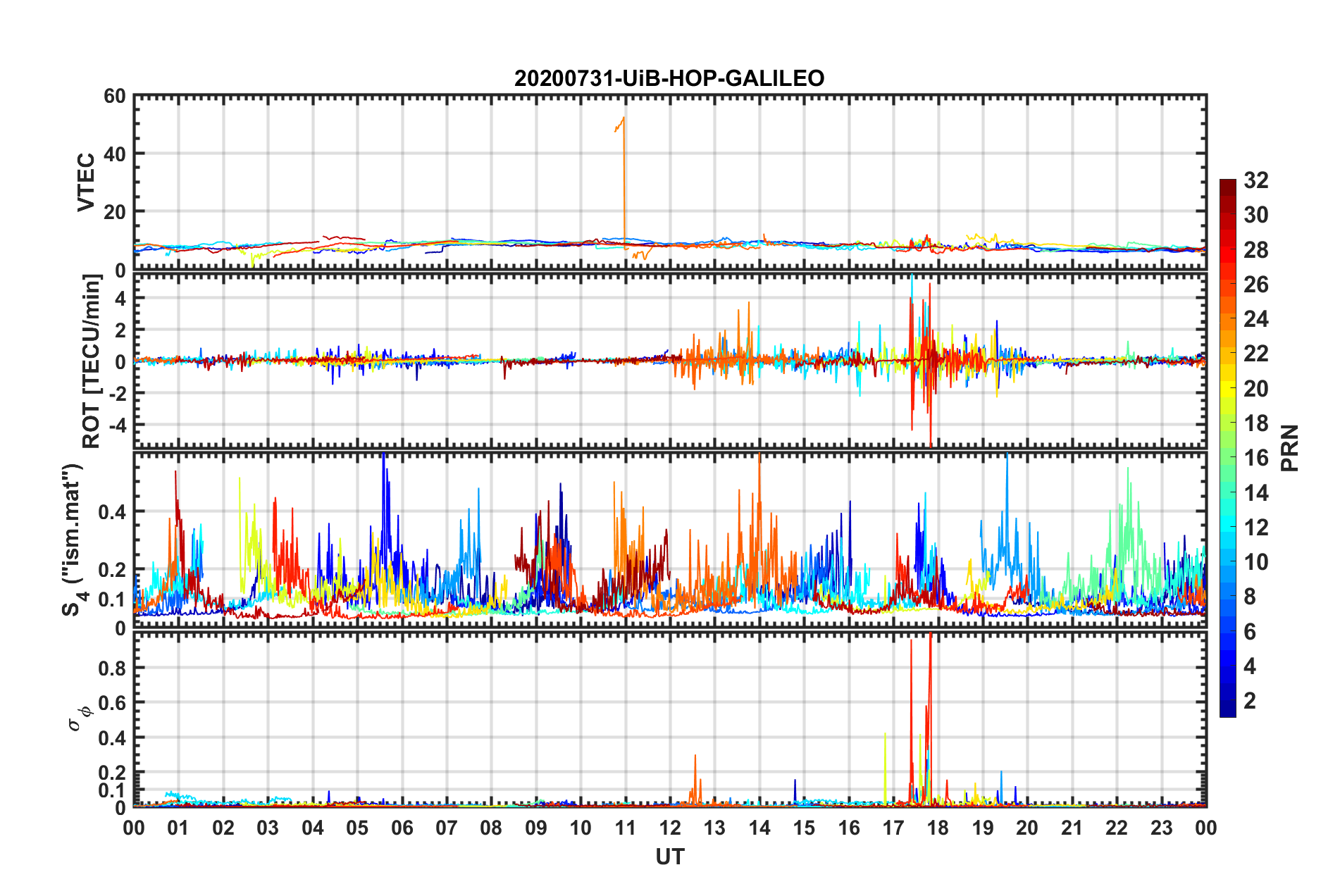This screenshot has height=896, width=1340.
Task: Click the "05" hour tick on the UT axis
Action: (x=357, y=828)
